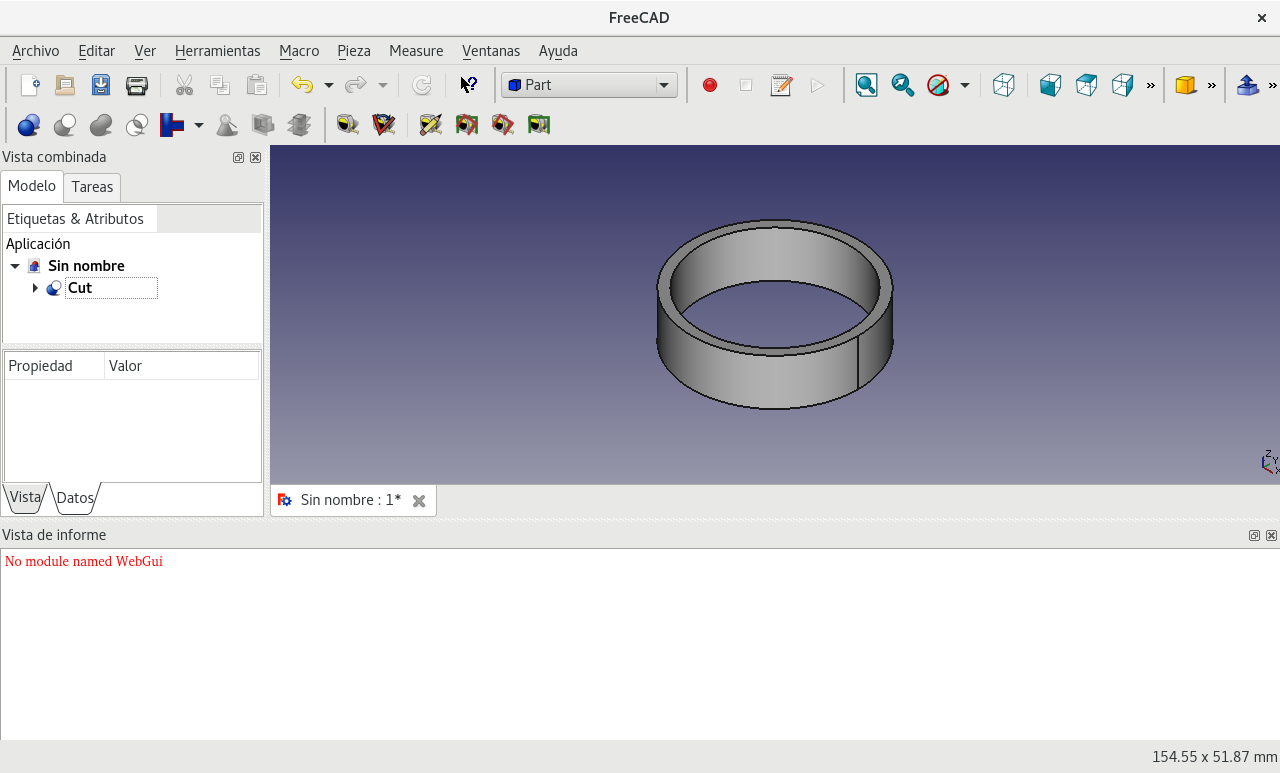Close the Sin nombre : 1* document tab
Viewport: 1280px width, 773px height.
419,501
